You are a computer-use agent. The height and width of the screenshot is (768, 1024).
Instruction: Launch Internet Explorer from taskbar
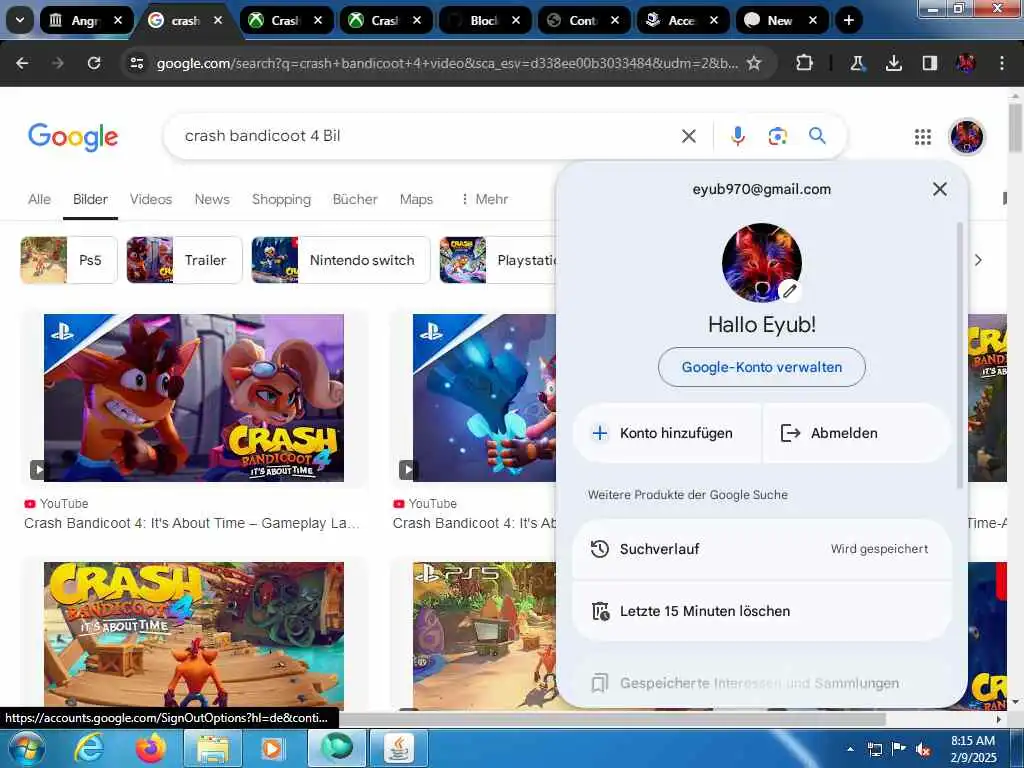[89, 748]
